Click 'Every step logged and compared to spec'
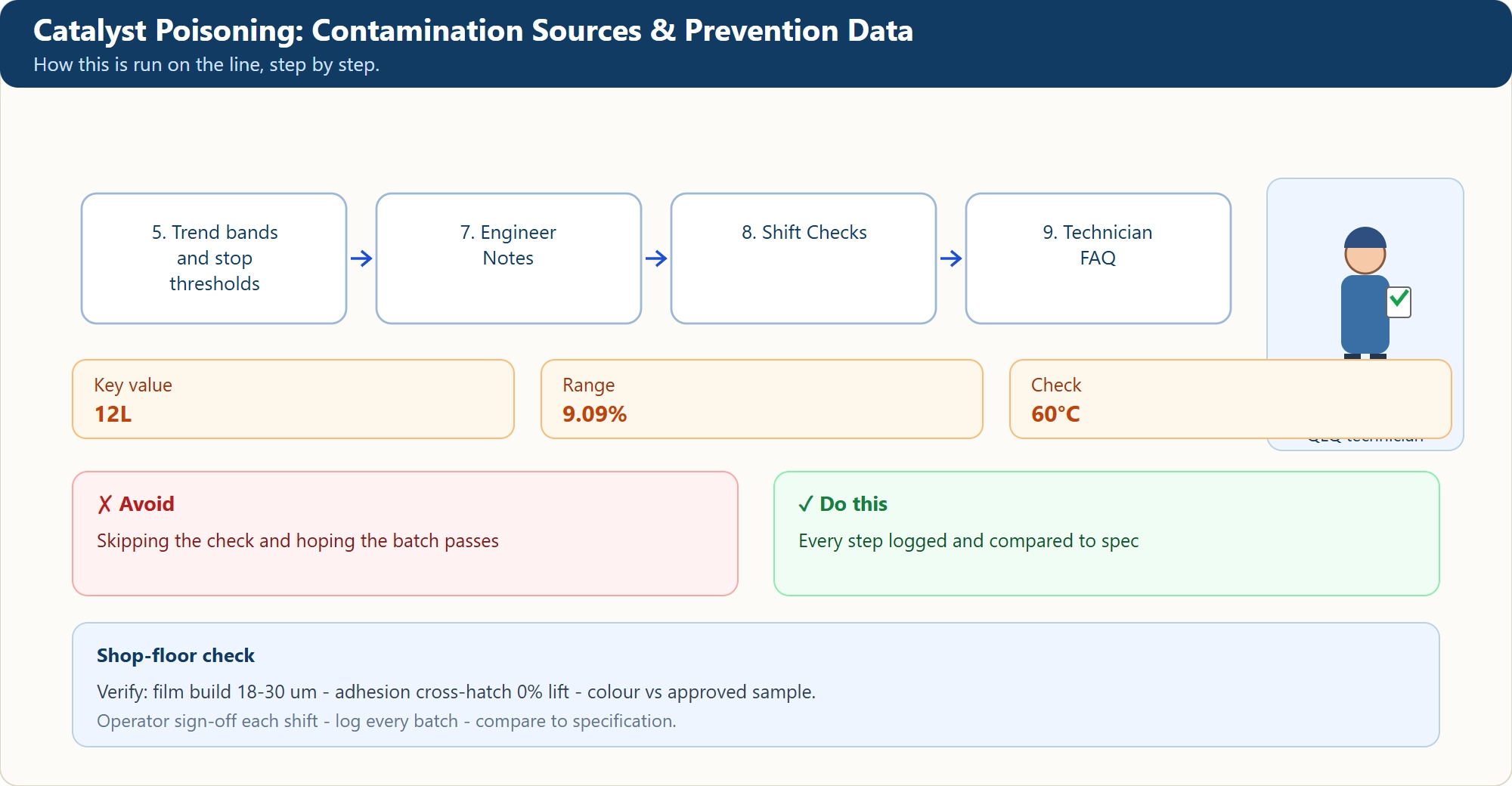The height and width of the screenshot is (786, 1512). tap(968, 541)
